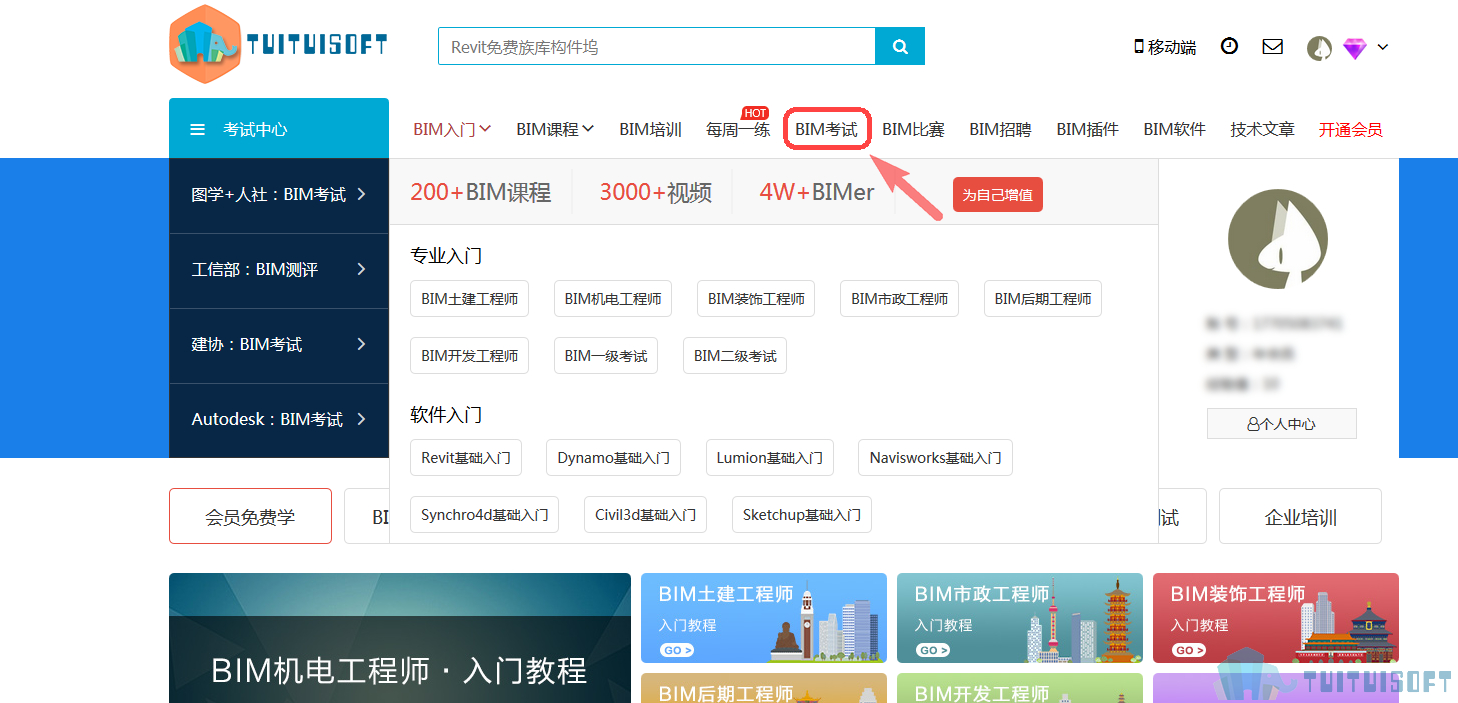
Task: Select the BIM后期工程师 tag
Action: point(1043,299)
